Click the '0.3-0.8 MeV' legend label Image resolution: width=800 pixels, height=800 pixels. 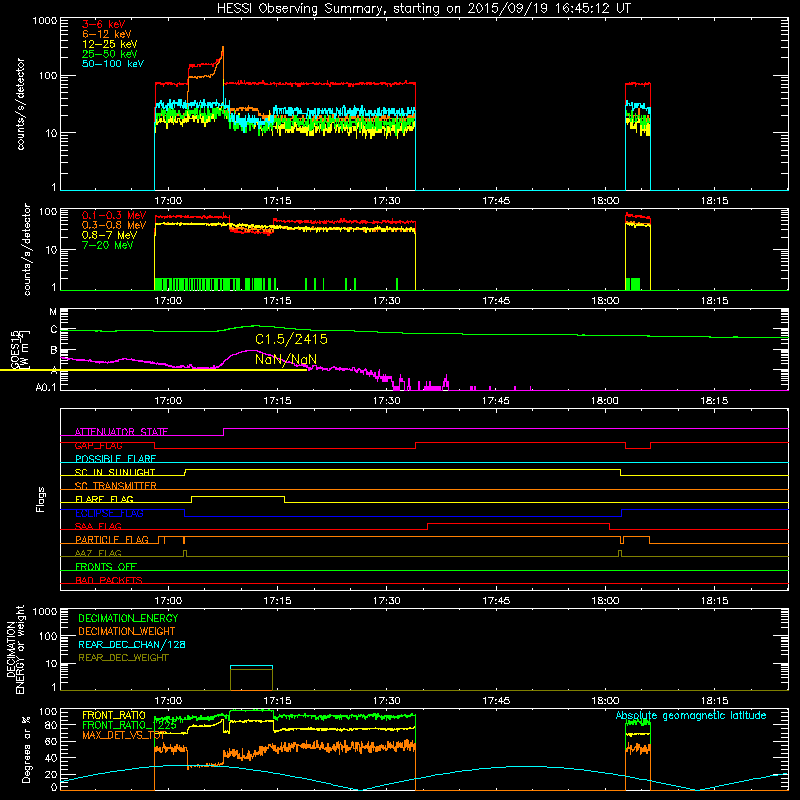pyautogui.click(x=114, y=225)
